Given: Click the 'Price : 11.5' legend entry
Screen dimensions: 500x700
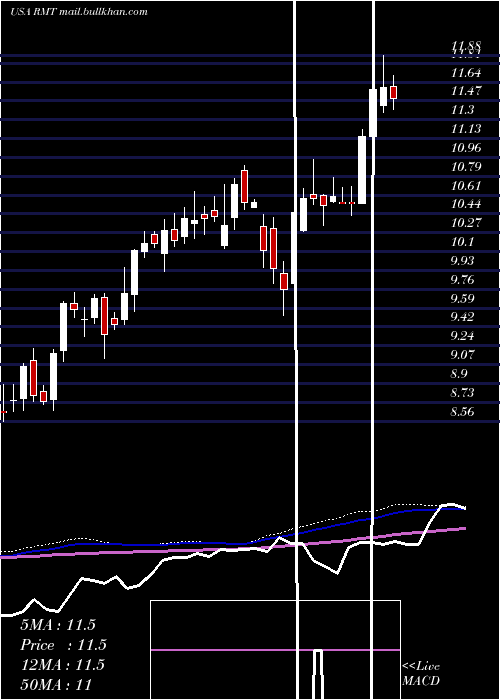Looking at the screenshot, I should (63, 645).
